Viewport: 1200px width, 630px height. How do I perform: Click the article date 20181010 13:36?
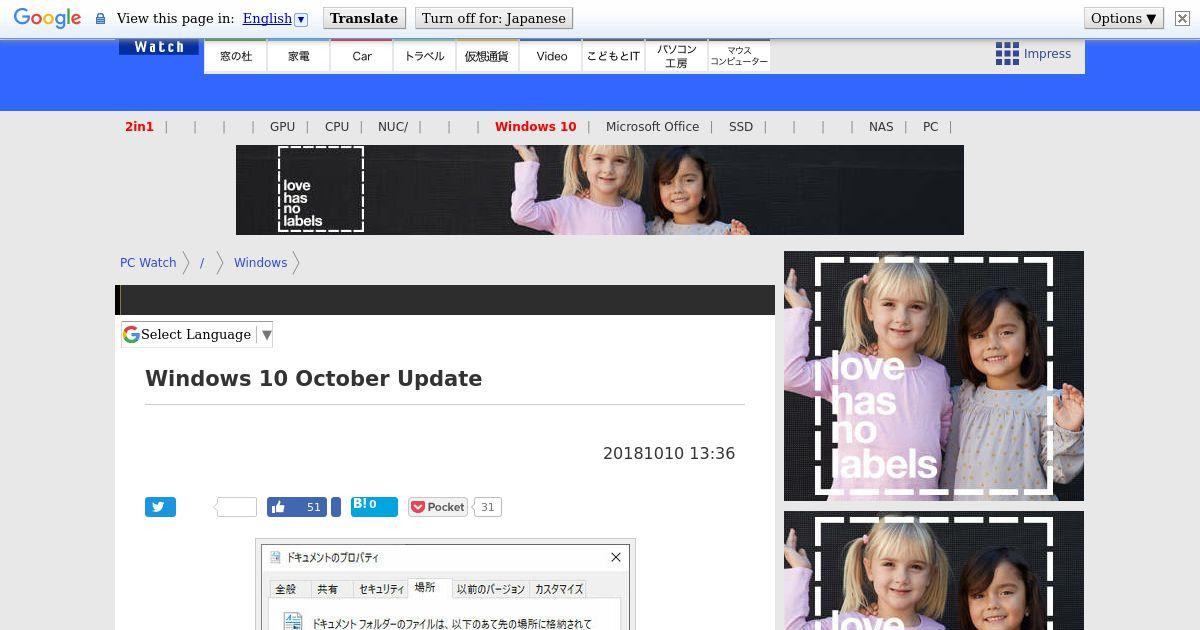[669, 453]
